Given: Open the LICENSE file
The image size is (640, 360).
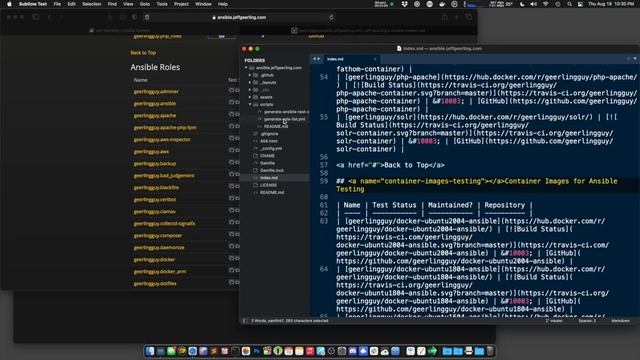Looking at the screenshot, I should coord(268,185).
